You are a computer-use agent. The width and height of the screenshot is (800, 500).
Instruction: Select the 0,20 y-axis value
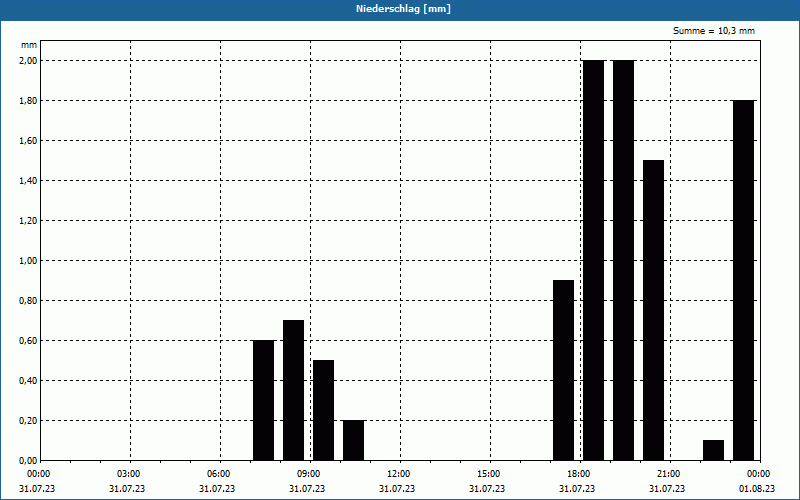(28, 421)
